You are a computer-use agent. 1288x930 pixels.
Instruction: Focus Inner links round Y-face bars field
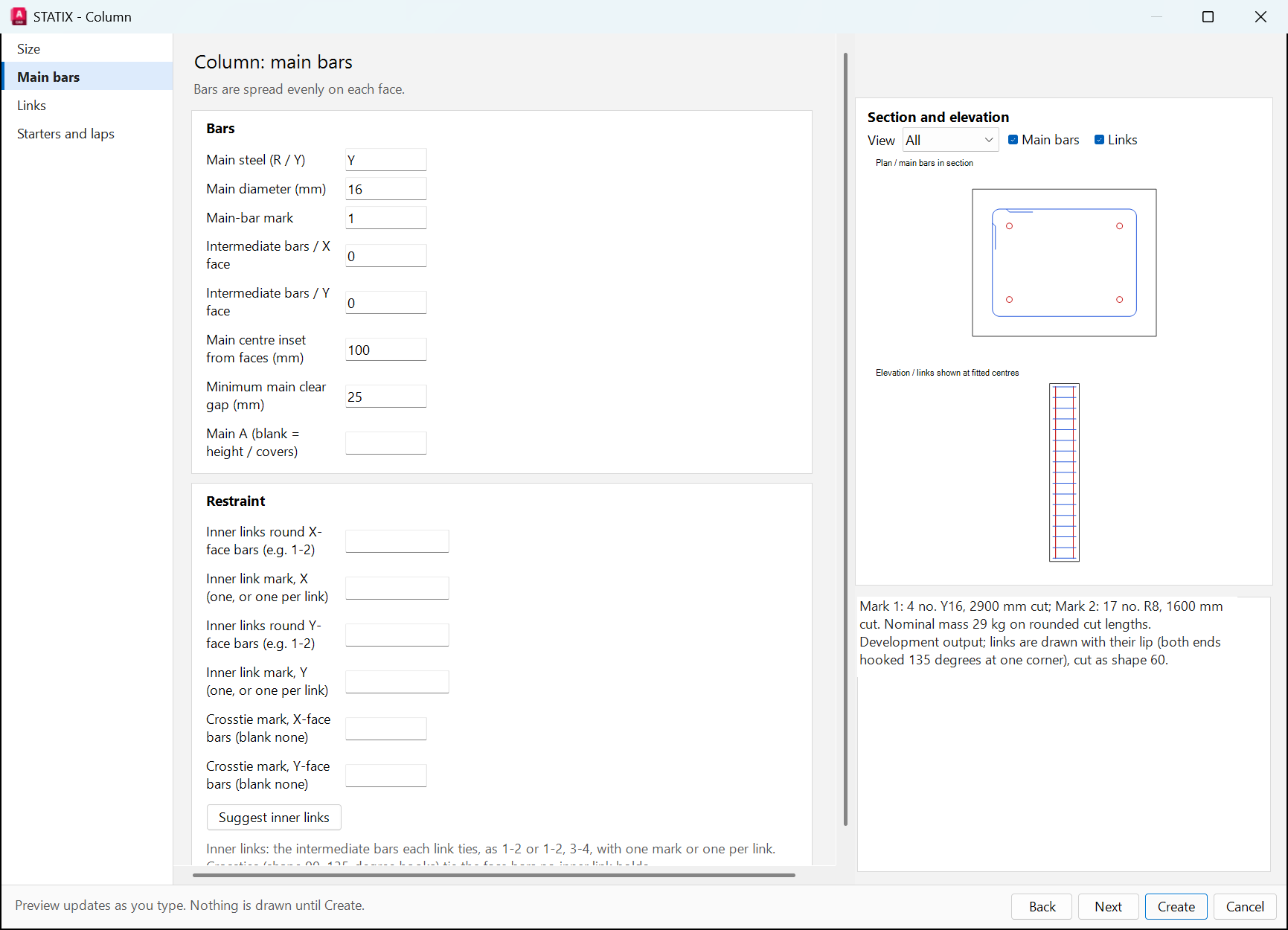(397, 635)
